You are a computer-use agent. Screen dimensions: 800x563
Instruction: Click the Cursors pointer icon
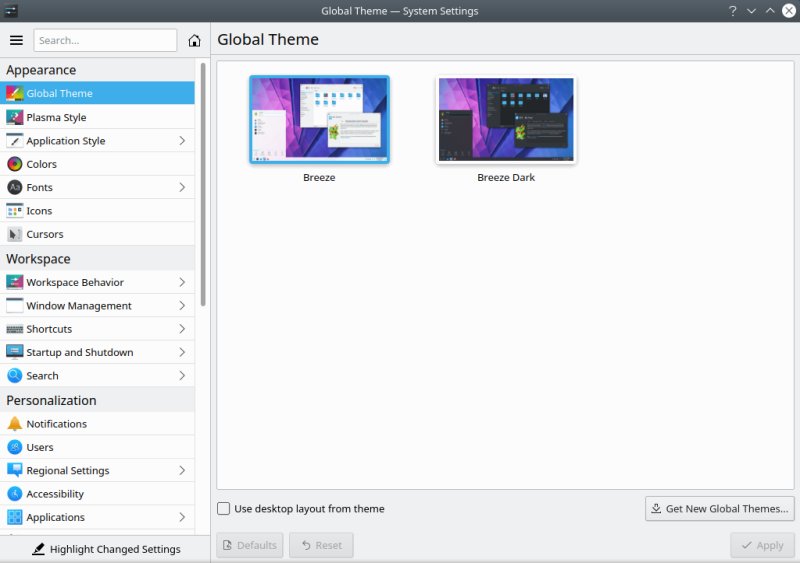click(15, 234)
